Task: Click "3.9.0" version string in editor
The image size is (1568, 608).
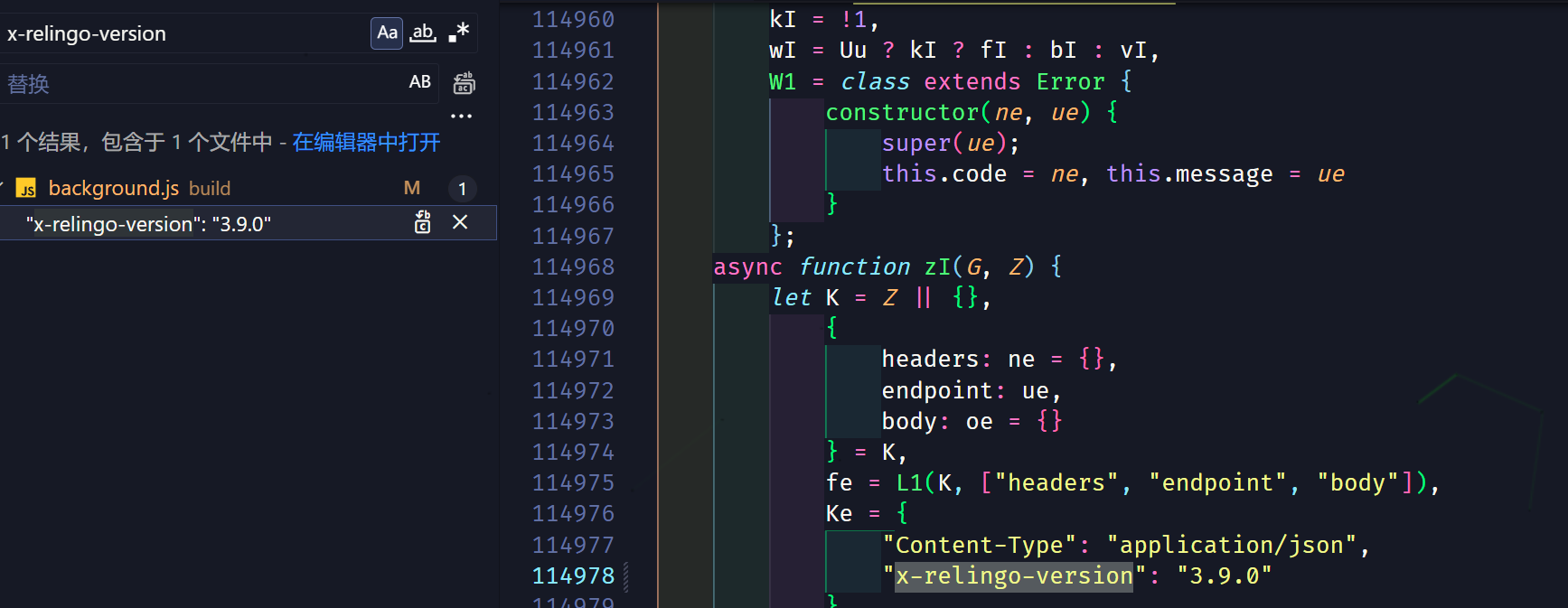Action: [x=1225, y=575]
